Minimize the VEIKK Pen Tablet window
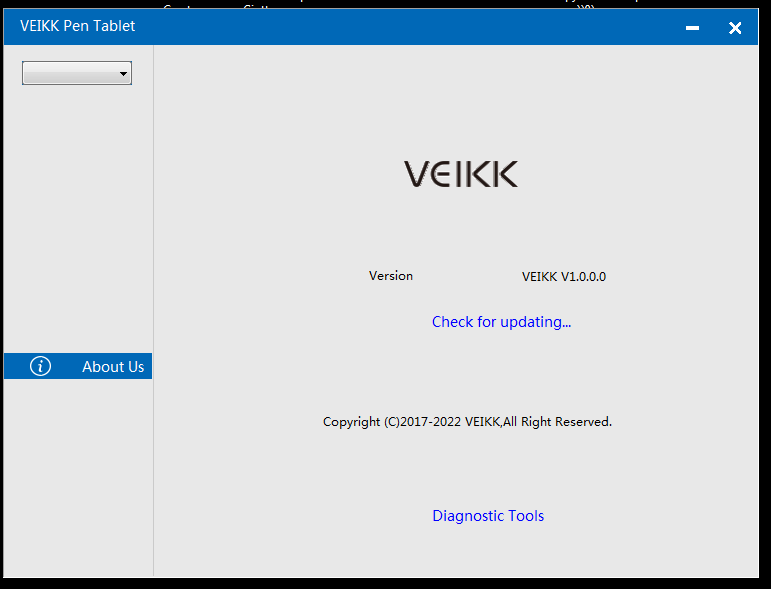The image size is (771, 589). coord(692,28)
